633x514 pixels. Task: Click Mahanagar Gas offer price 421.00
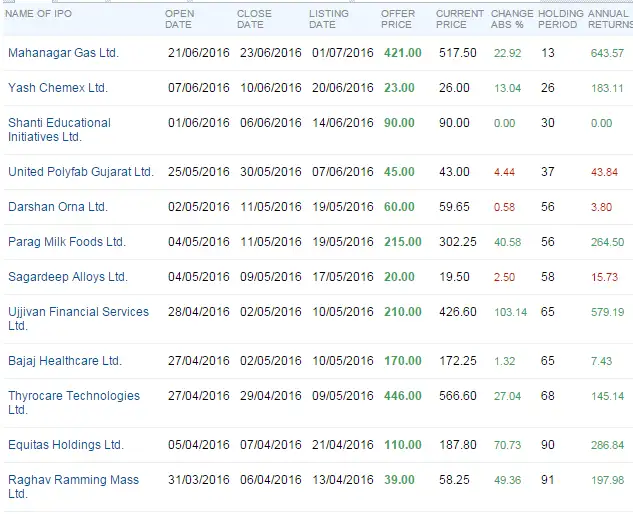coord(402,53)
